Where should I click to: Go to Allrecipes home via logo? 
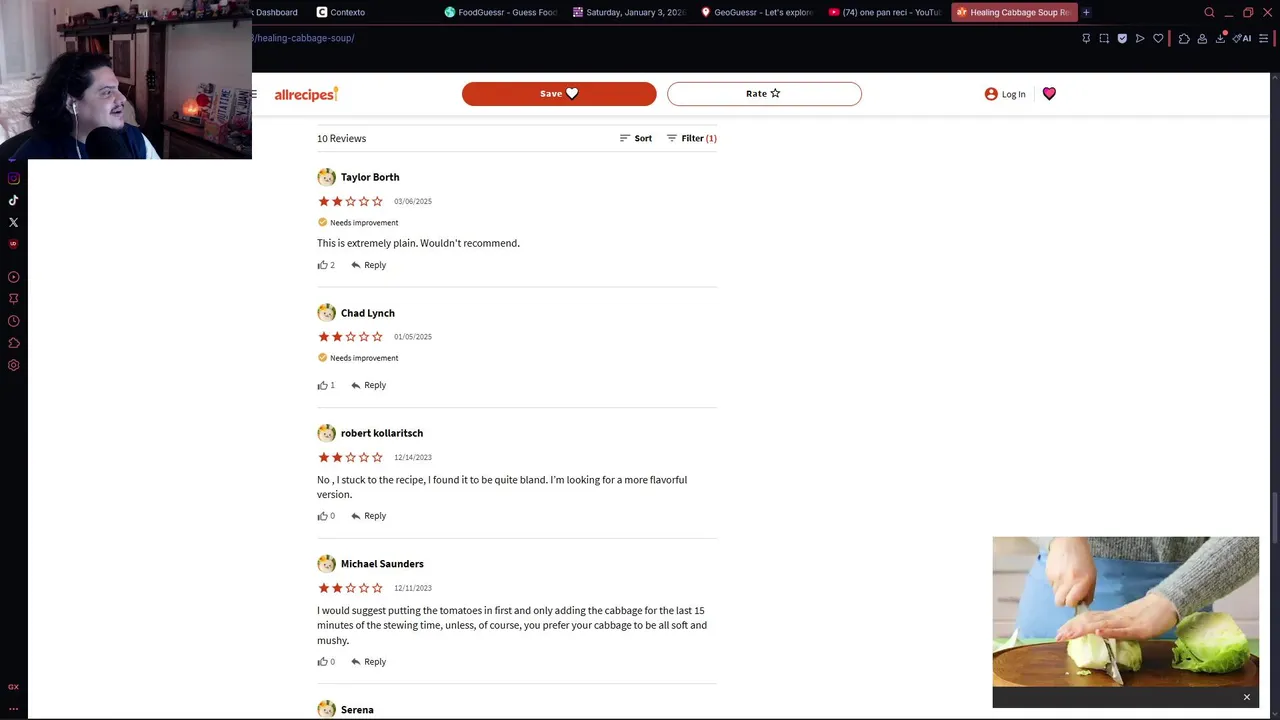point(306,94)
